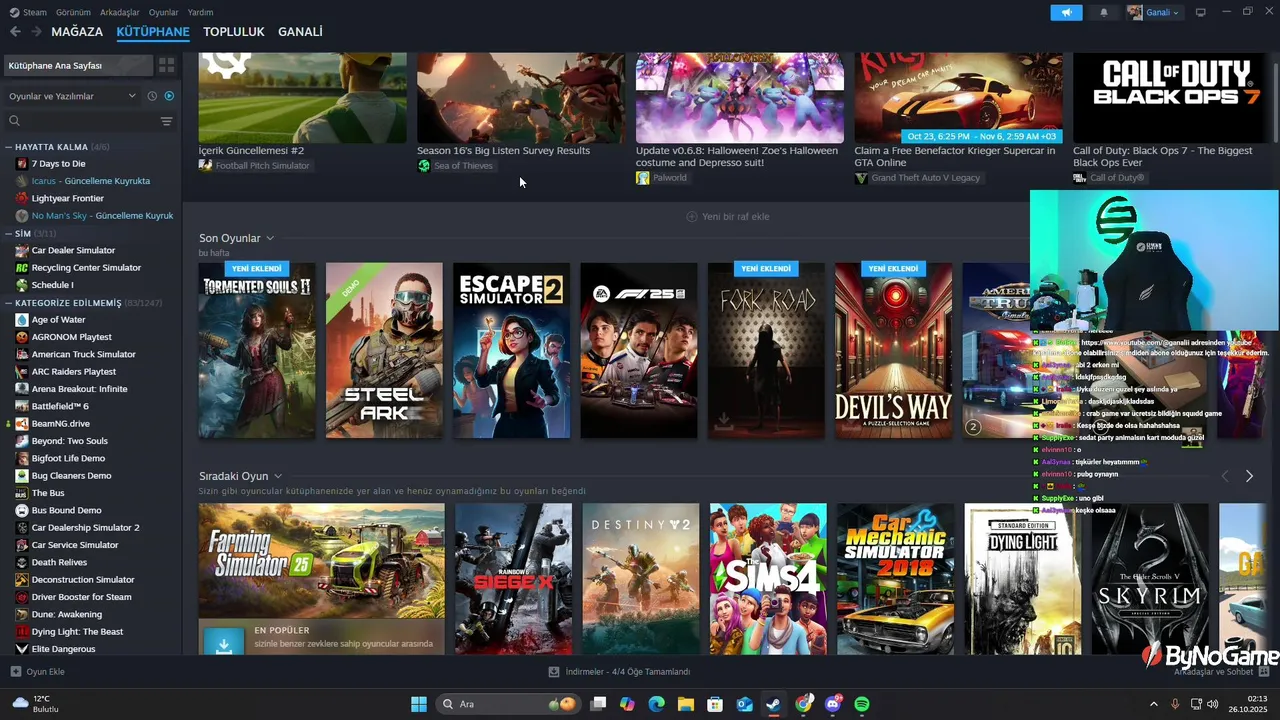Switch to the KÜTÜPHANE tab
1280x720 pixels.
click(153, 32)
